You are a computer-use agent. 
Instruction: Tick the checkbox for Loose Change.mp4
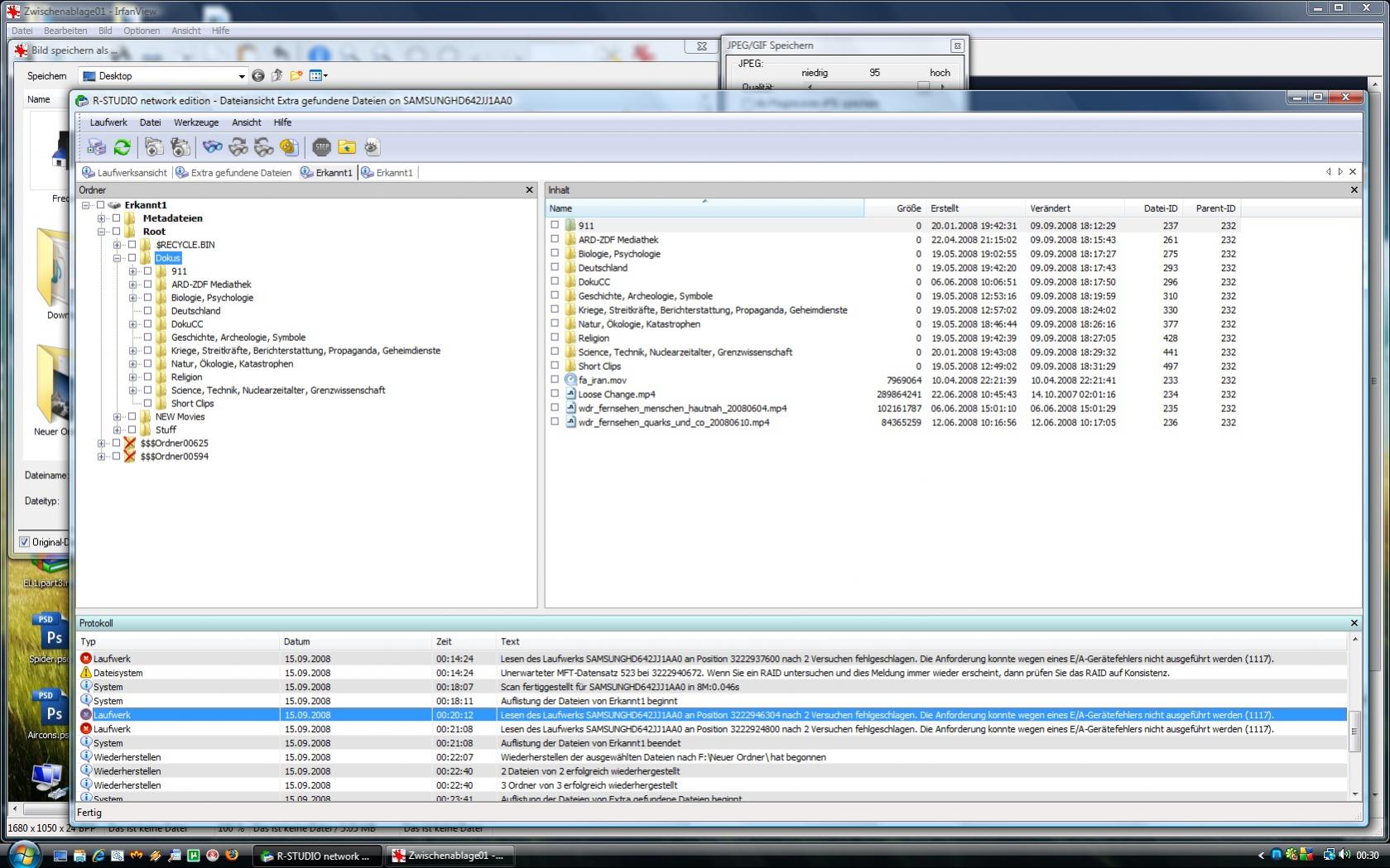point(555,393)
